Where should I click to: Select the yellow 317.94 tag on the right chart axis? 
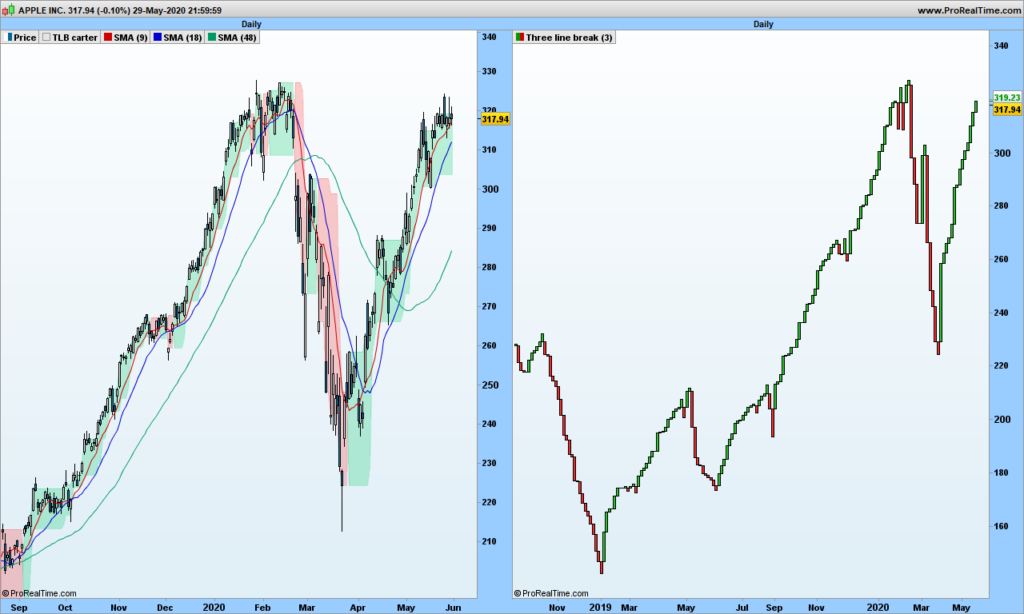point(1007,109)
